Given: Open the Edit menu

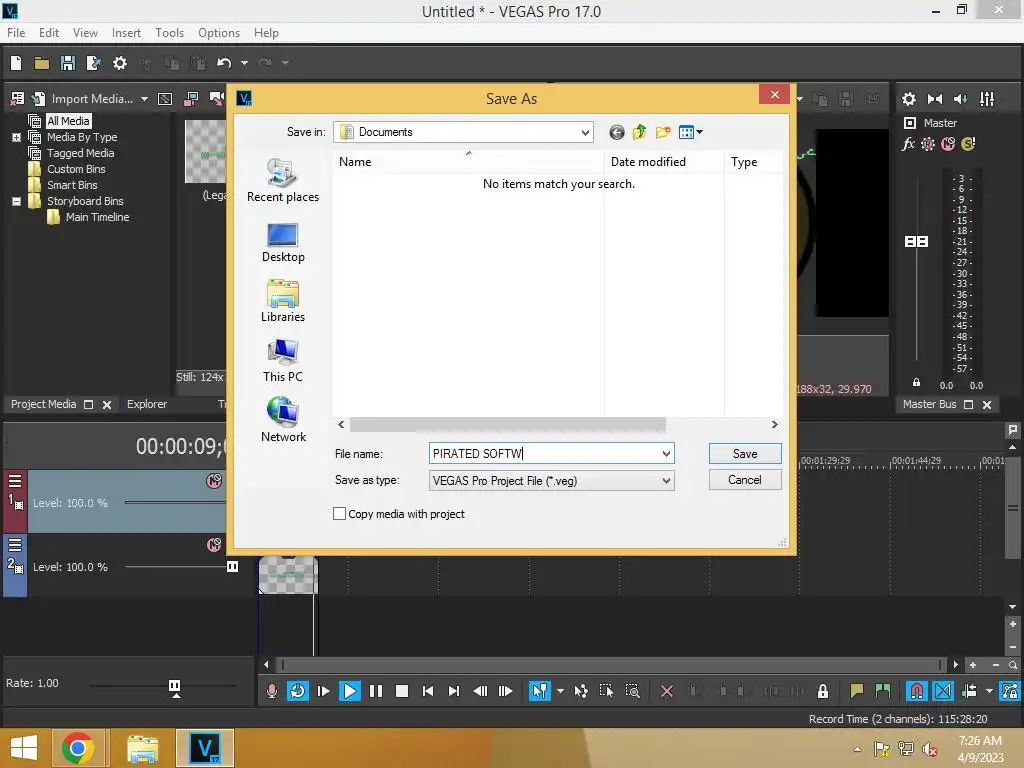Looking at the screenshot, I should [x=49, y=33].
